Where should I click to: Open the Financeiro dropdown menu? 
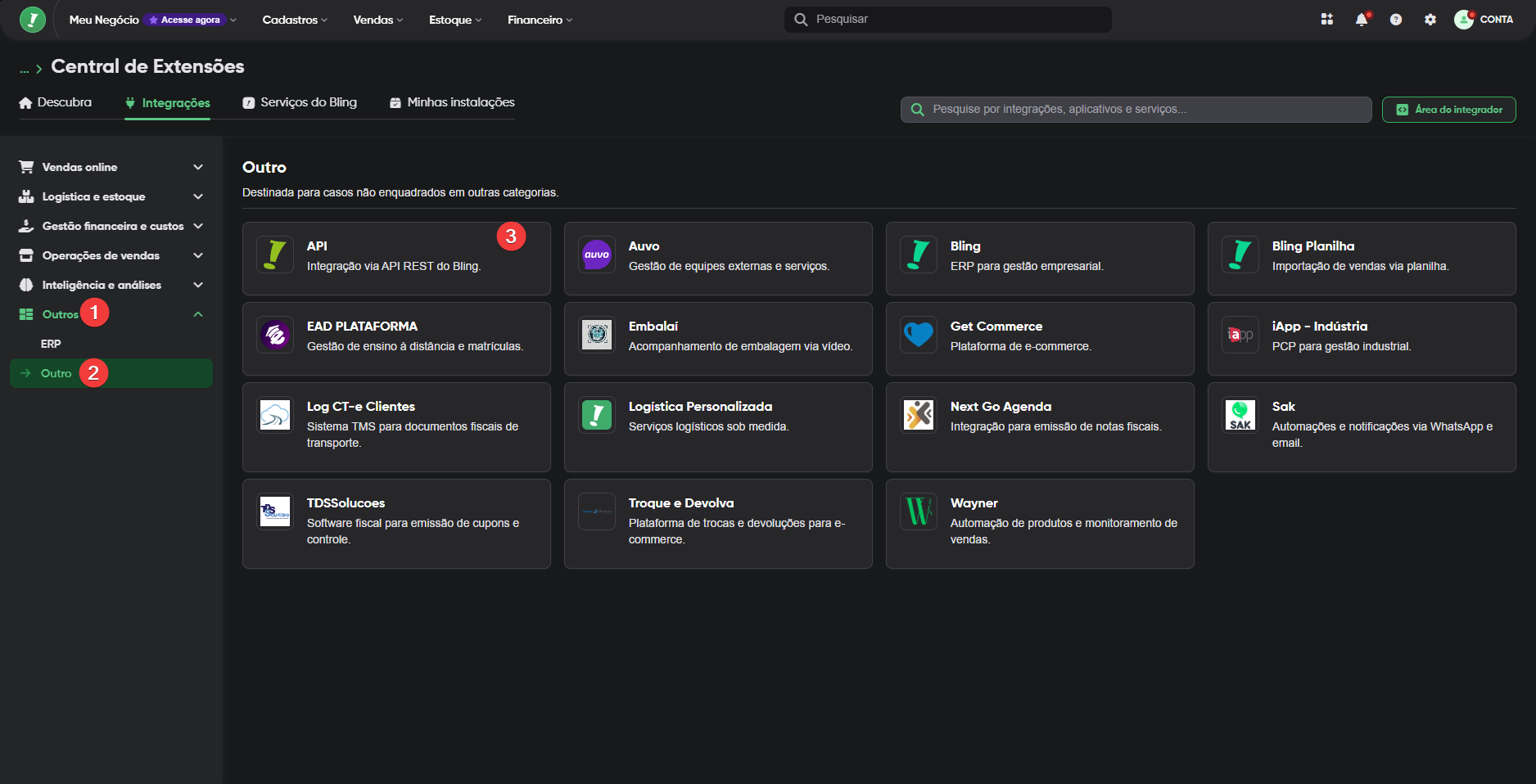pos(540,20)
